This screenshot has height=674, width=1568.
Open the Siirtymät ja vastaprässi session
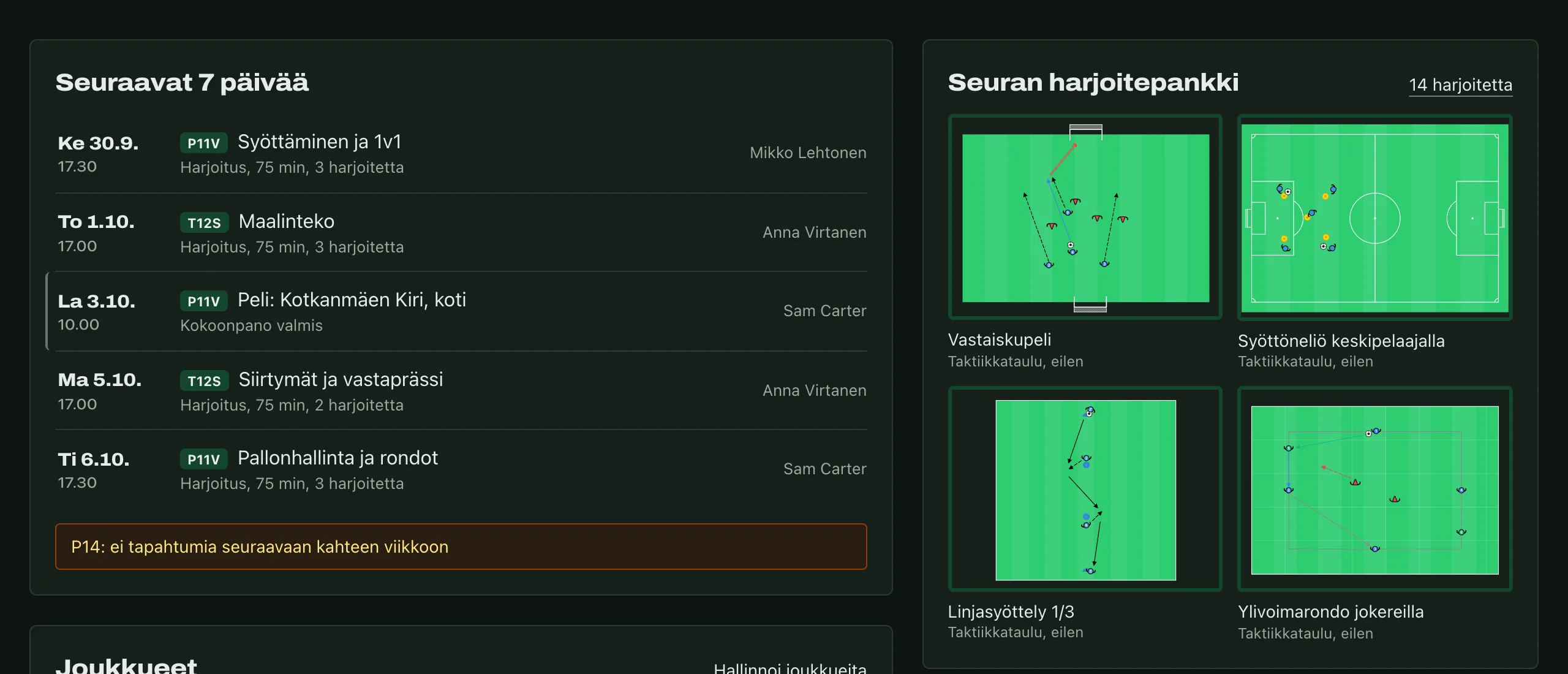click(x=461, y=391)
